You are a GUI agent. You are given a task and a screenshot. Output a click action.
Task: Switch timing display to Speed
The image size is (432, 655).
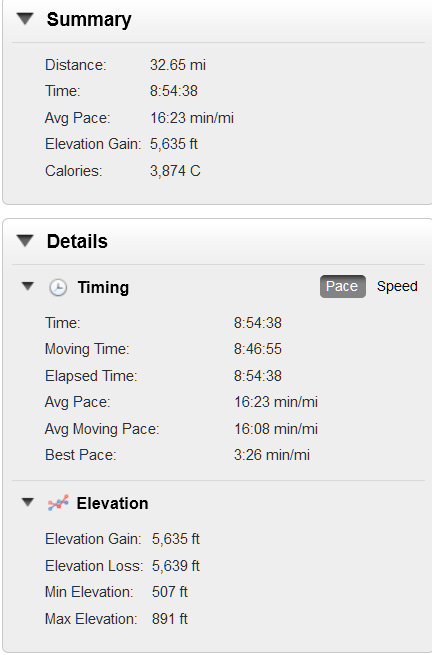click(x=397, y=286)
